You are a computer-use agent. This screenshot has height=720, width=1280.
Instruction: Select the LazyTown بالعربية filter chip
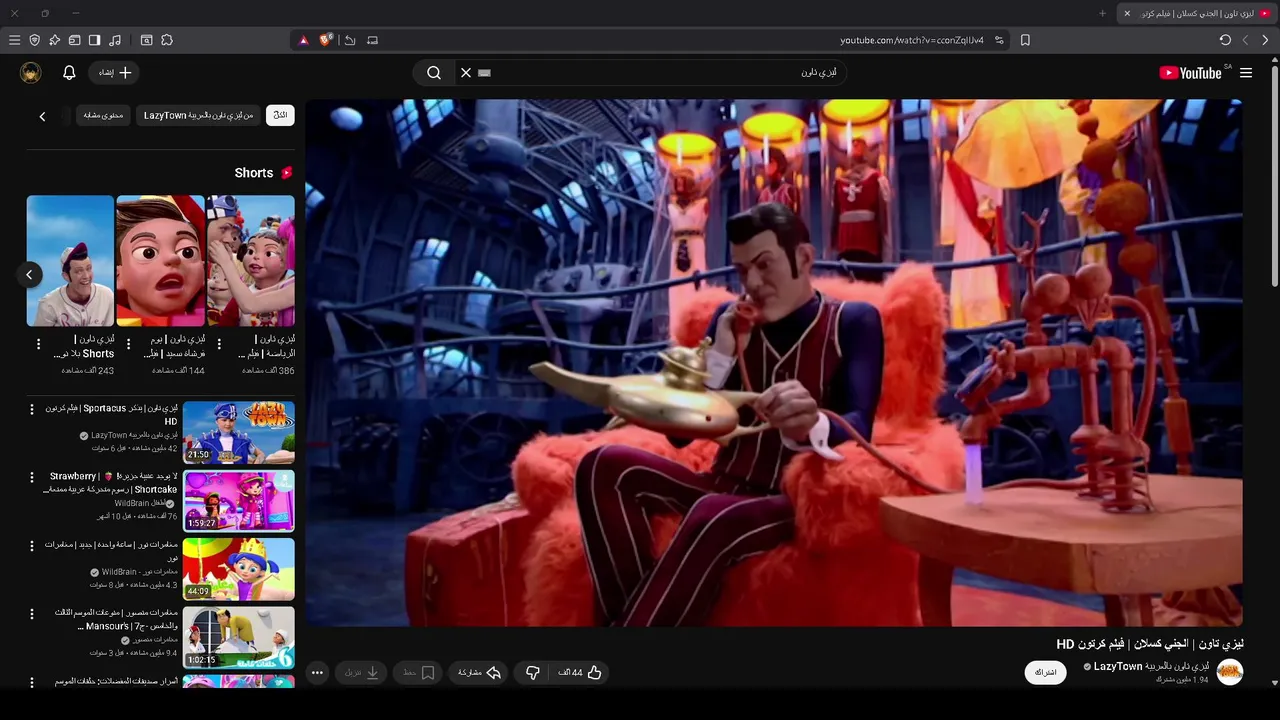198,115
